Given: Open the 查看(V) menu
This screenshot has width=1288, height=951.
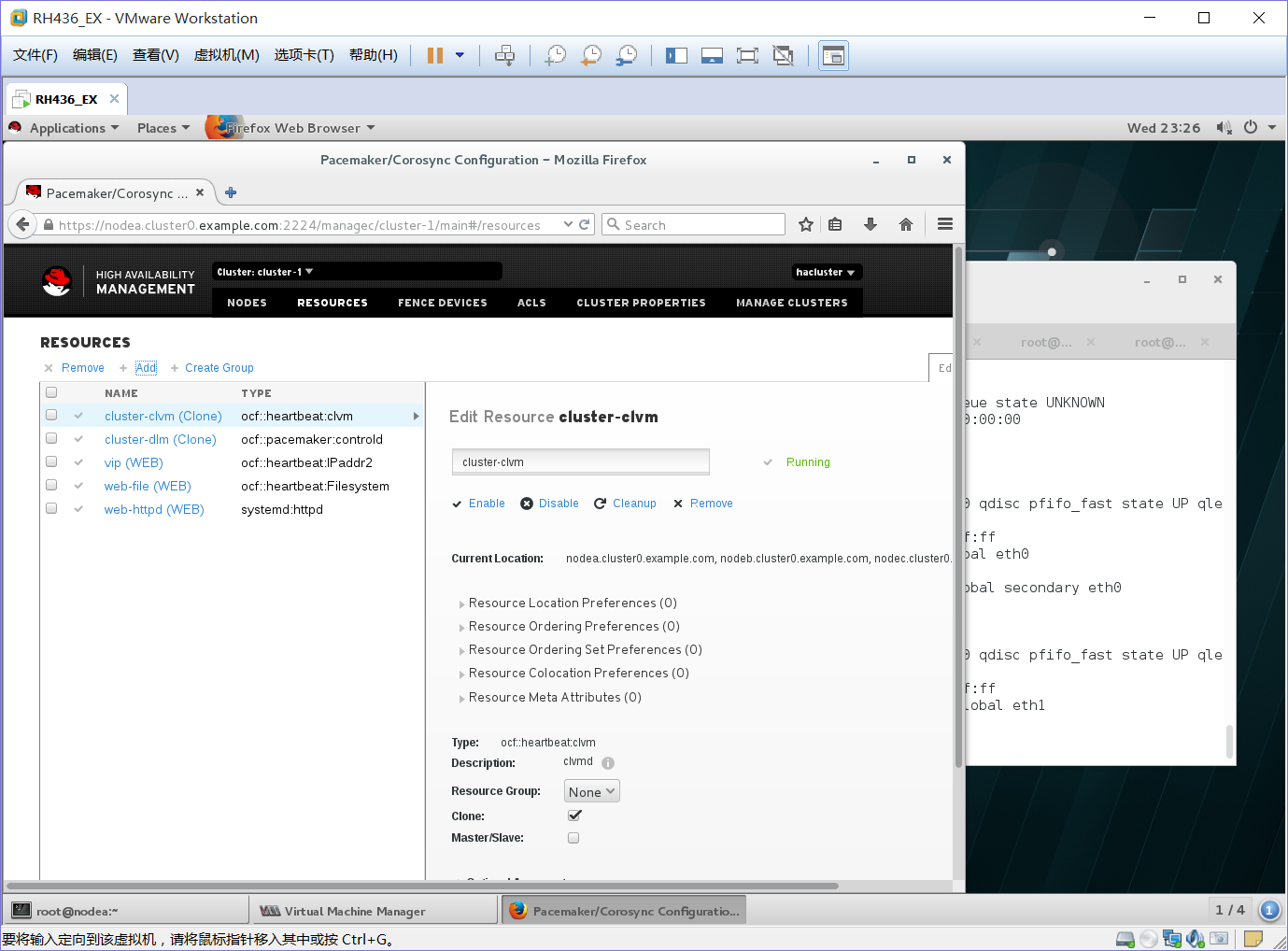Looking at the screenshot, I should [156, 55].
